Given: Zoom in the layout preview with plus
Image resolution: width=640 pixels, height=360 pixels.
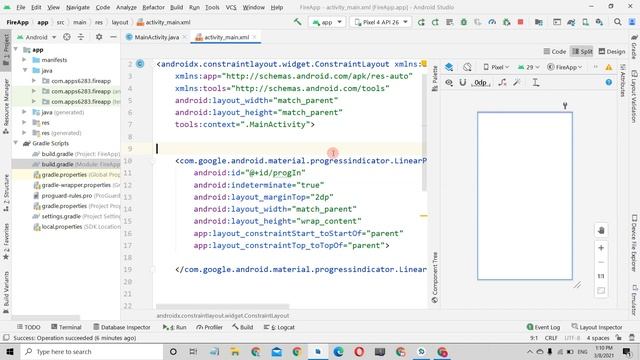Looking at the screenshot, I should pyautogui.click(x=601, y=248).
